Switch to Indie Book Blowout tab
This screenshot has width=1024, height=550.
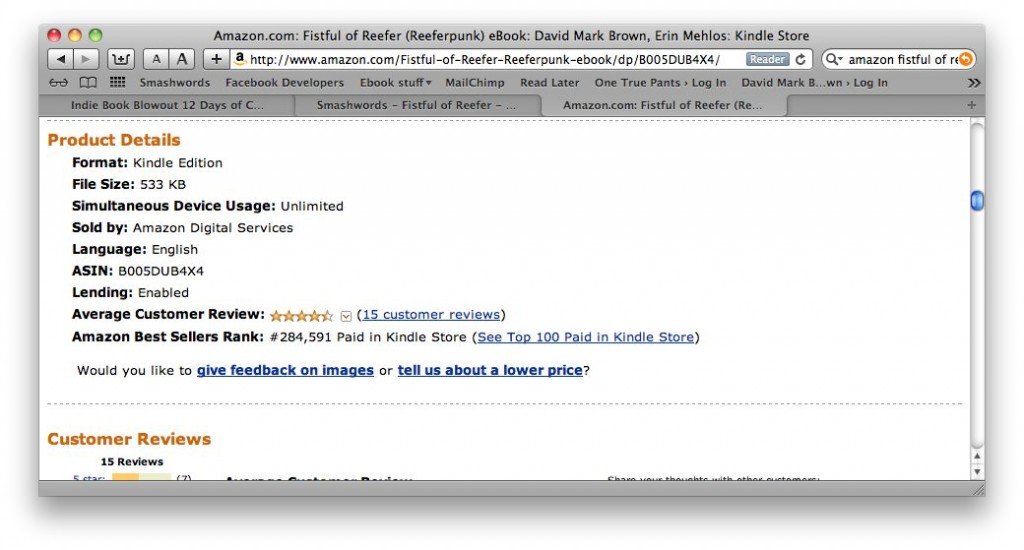[x=167, y=105]
